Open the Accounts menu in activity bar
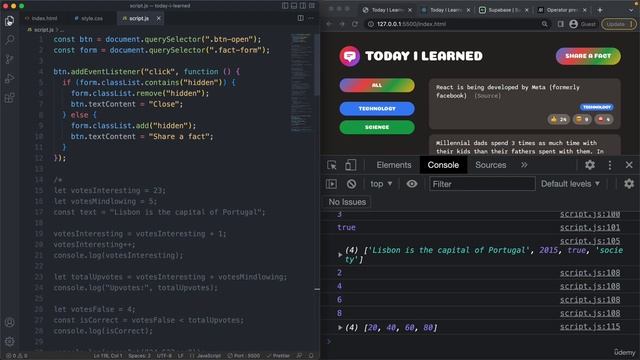Viewport: 640px width, 360px height. pyautogui.click(x=9, y=322)
